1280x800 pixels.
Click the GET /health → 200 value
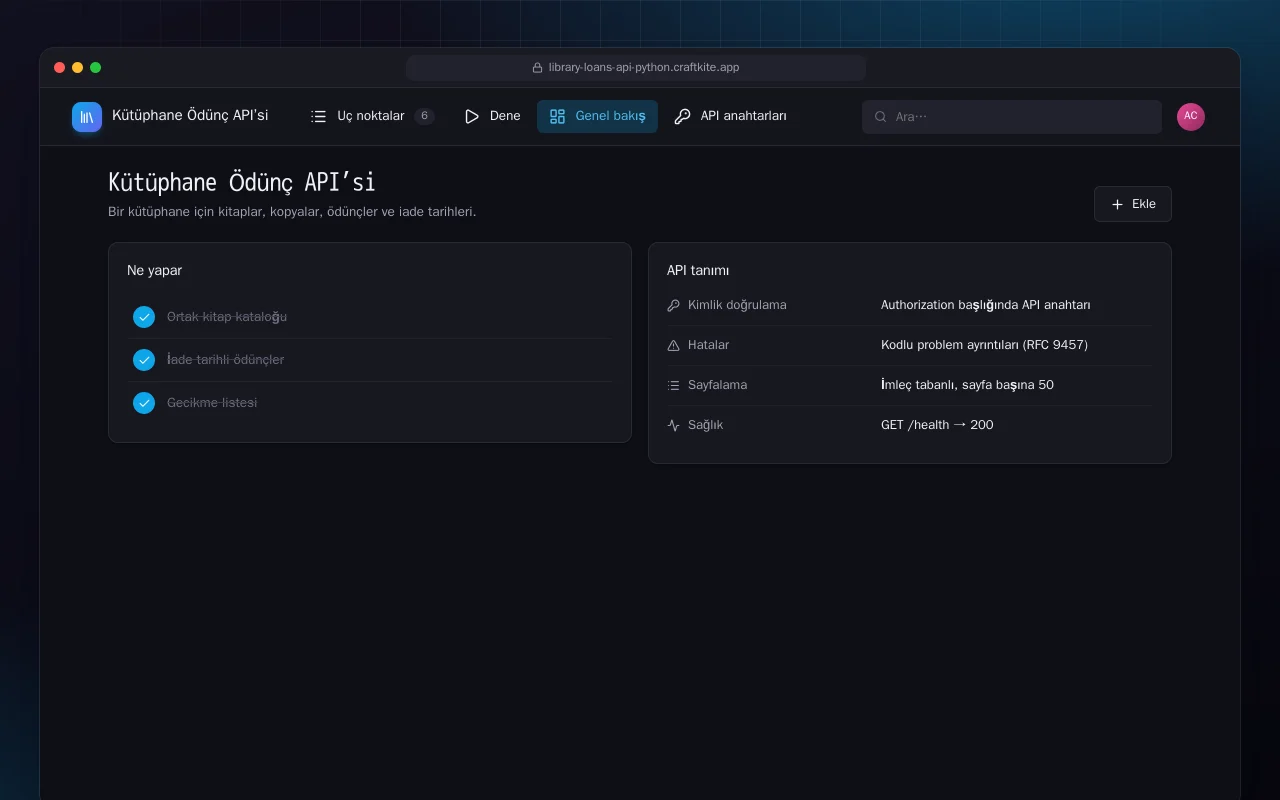pos(937,425)
